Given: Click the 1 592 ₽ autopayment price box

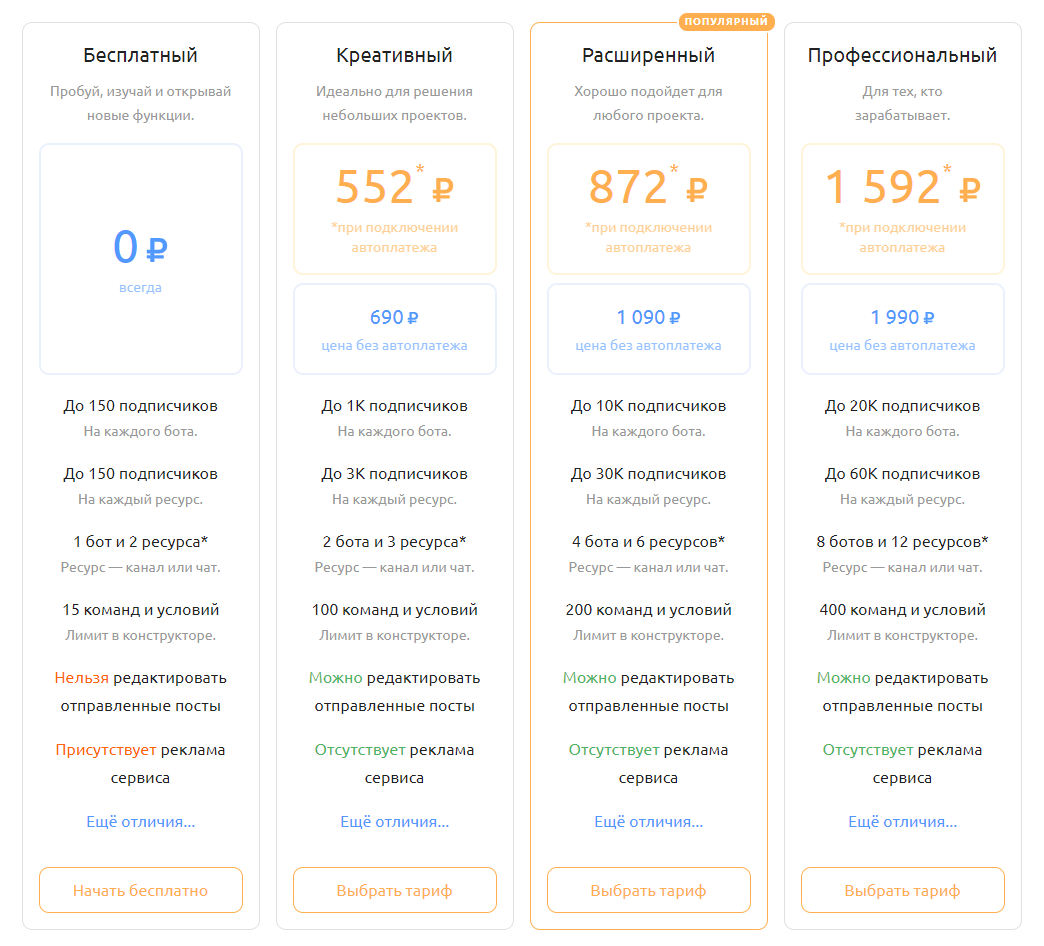Looking at the screenshot, I should pyautogui.click(x=903, y=209).
